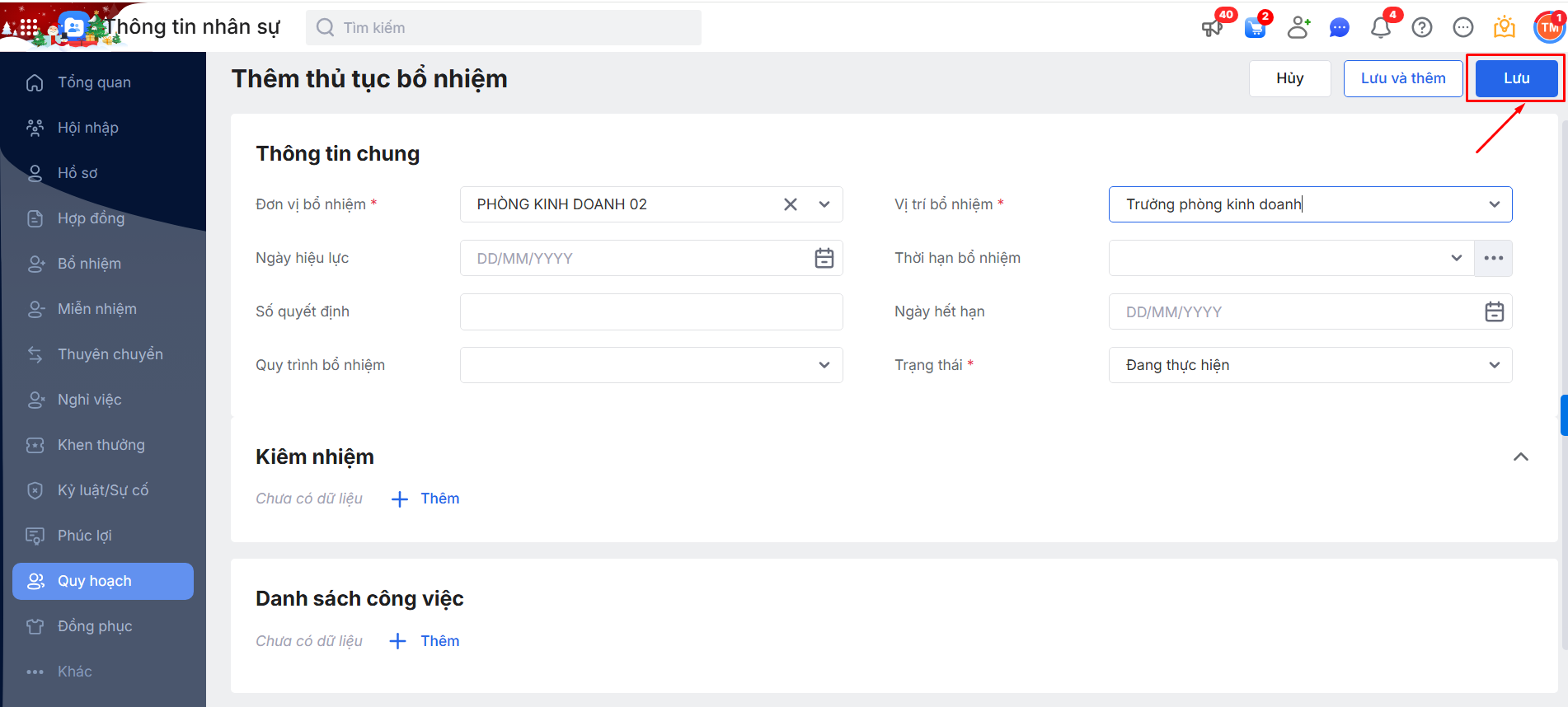Expand the Thời hạn bổ nhiệm dropdown
This screenshot has width=1568, height=707.
[x=1456, y=258]
